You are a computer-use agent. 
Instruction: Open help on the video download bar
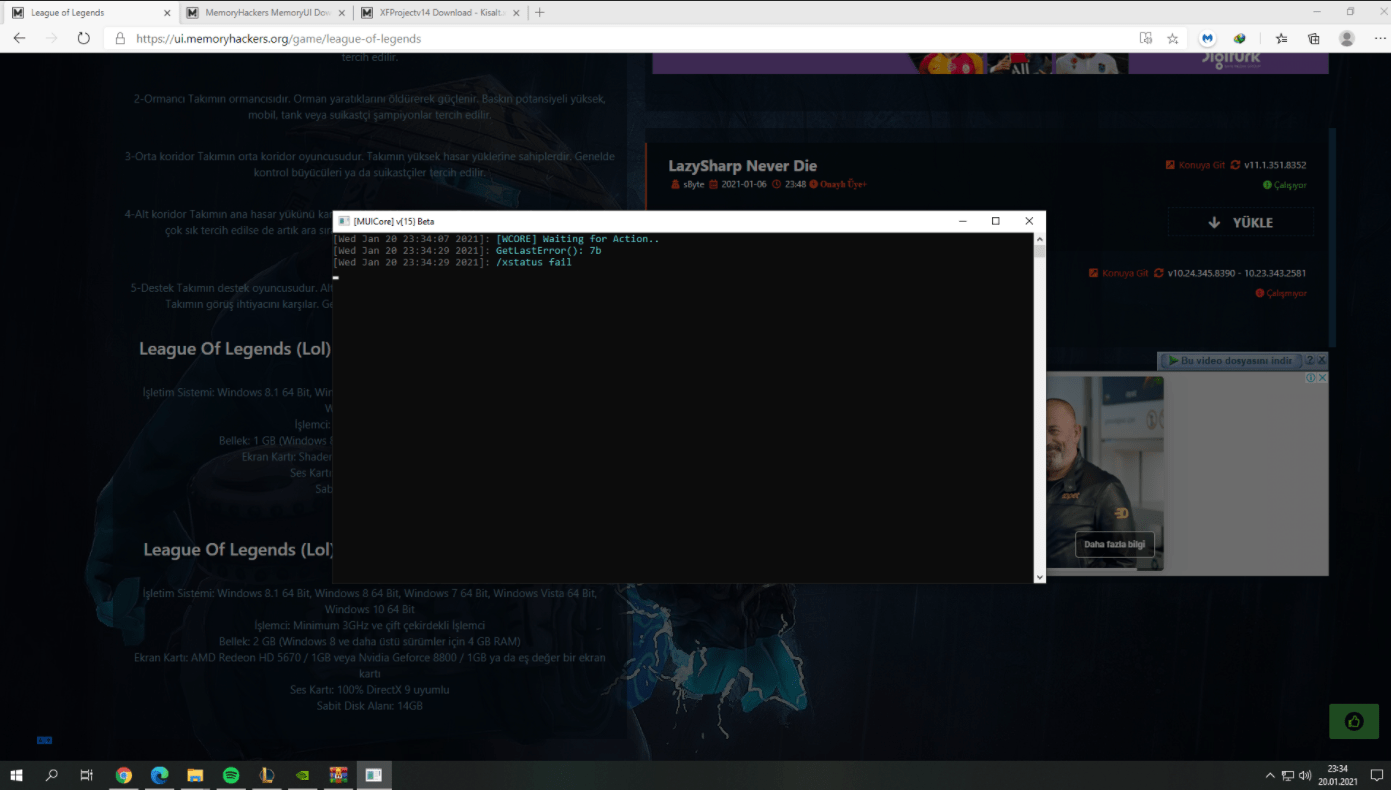pyautogui.click(x=1309, y=360)
